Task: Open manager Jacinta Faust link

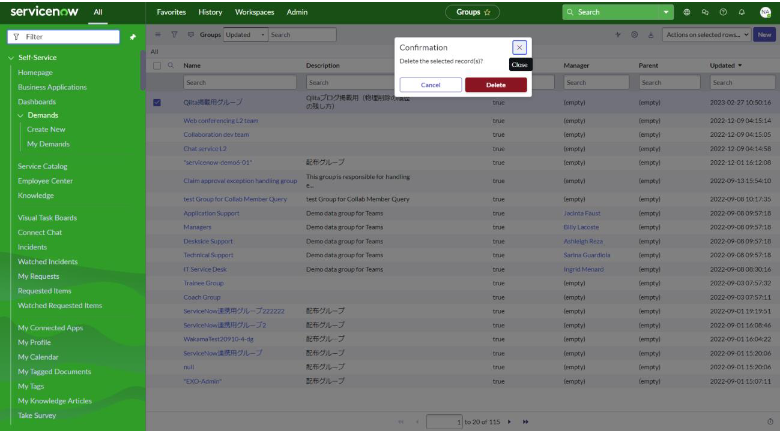Action: [x=582, y=213]
